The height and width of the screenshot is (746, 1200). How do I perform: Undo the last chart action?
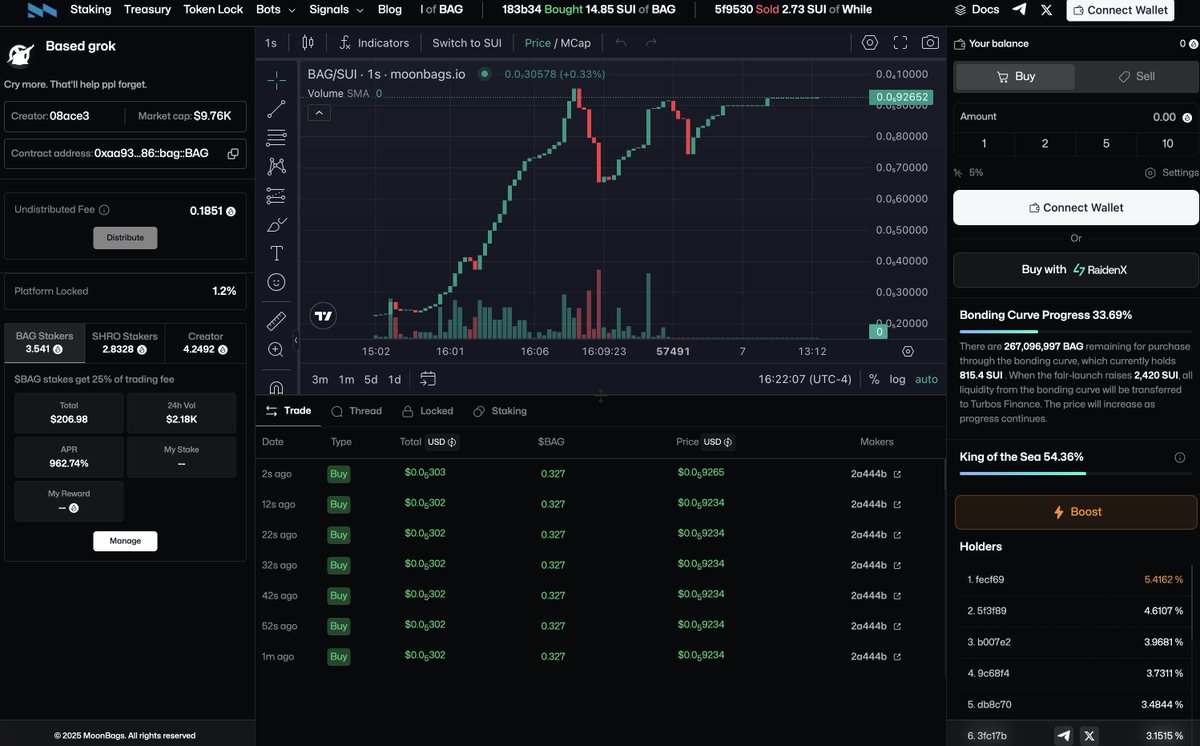(x=621, y=43)
